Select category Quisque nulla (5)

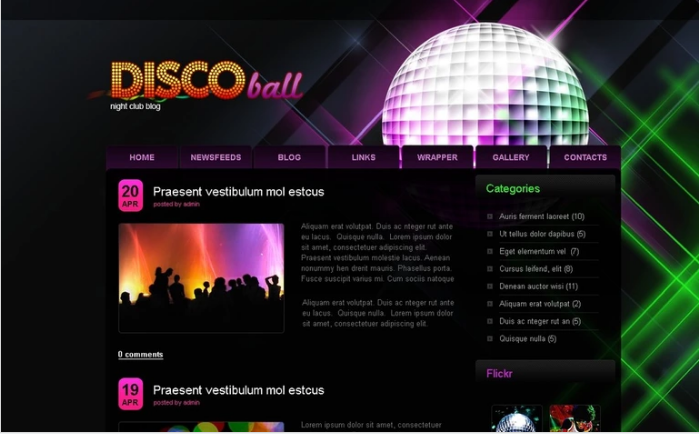[528, 339]
